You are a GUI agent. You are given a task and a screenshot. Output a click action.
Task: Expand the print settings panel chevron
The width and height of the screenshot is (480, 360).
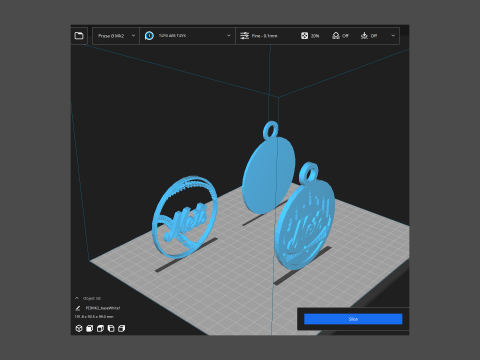(x=393, y=36)
